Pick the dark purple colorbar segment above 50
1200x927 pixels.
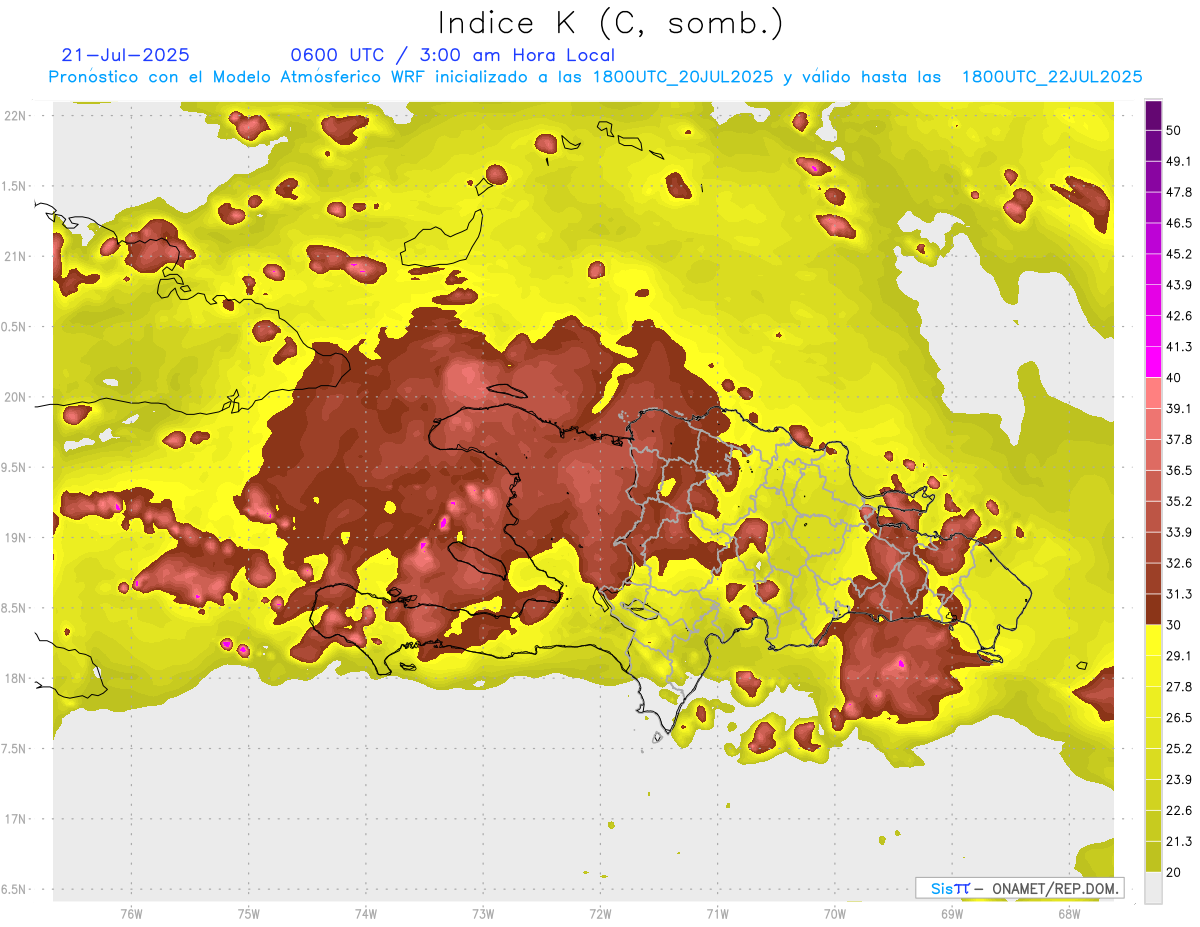[x=1153, y=115]
